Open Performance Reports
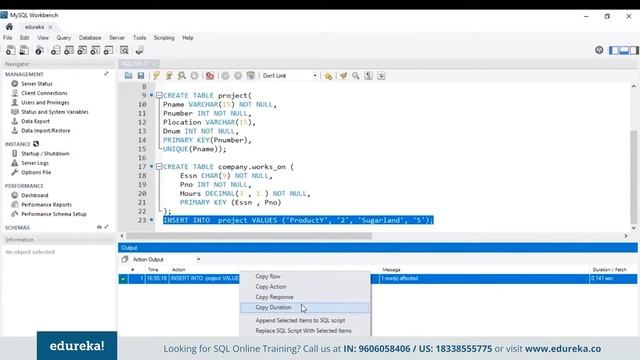The width and height of the screenshot is (640, 360). click(x=46, y=204)
